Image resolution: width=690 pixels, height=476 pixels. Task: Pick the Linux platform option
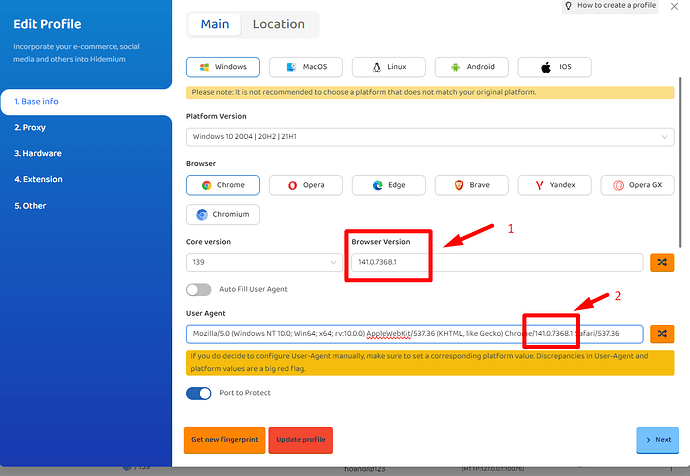(389, 67)
